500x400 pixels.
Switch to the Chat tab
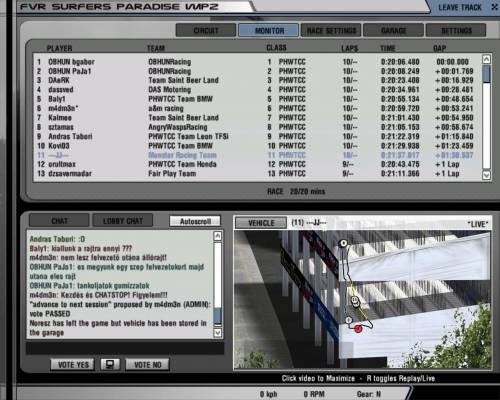(59, 221)
